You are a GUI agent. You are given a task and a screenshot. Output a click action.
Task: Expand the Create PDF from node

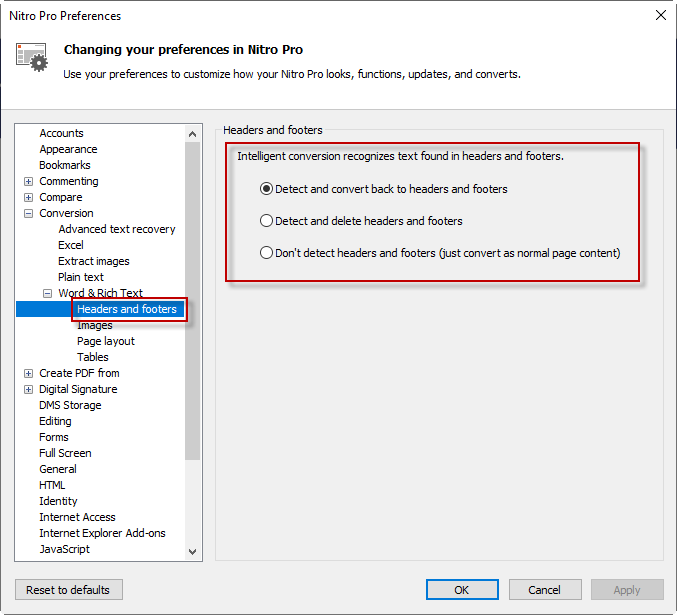point(29,373)
